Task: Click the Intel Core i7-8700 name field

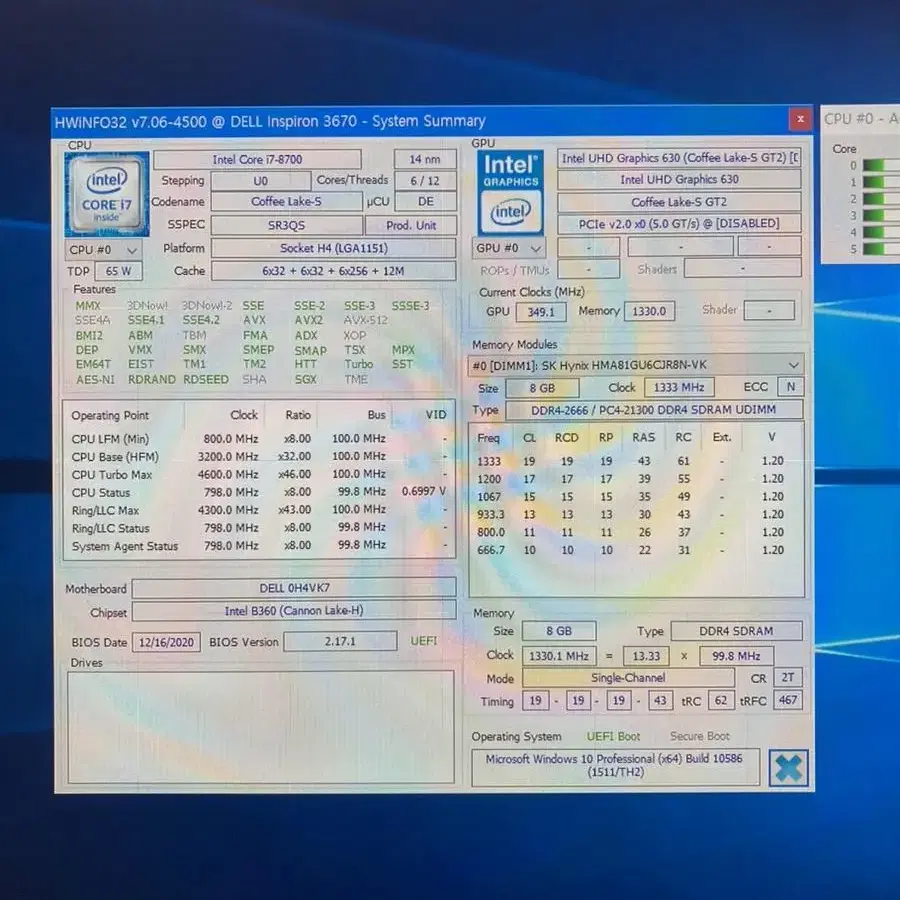Action: coord(257,160)
